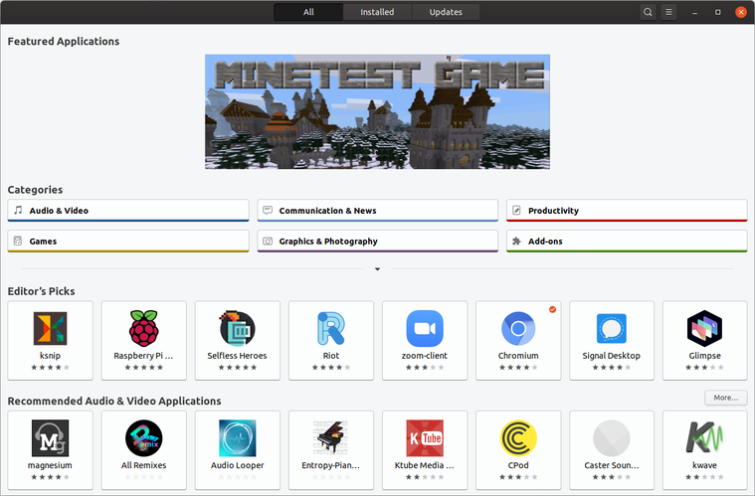Open the hamburger menu in header bar
Screen dimensions: 755x496
coord(669,12)
